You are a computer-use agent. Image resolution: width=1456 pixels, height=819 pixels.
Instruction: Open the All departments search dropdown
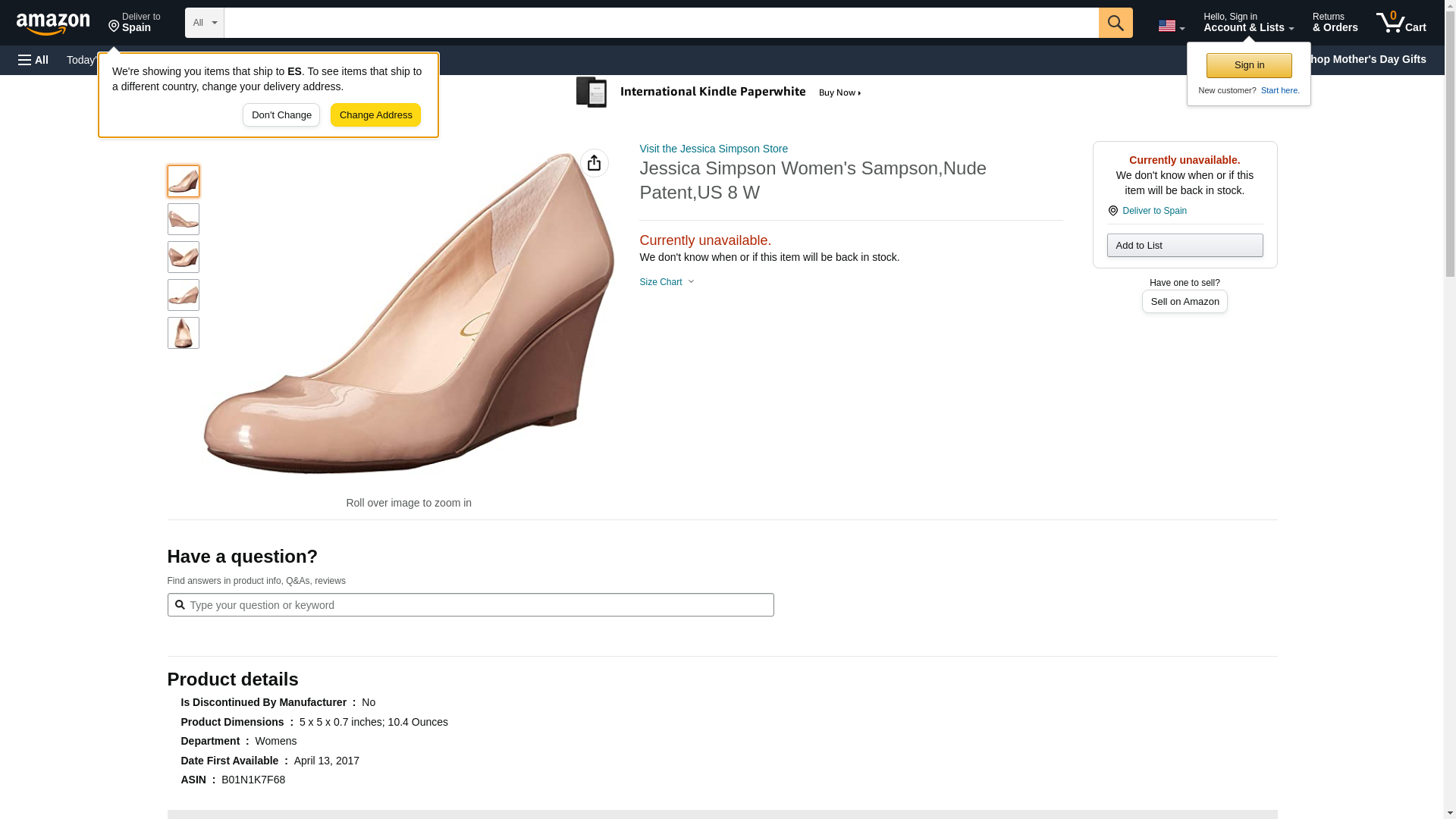click(x=204, y=23)
